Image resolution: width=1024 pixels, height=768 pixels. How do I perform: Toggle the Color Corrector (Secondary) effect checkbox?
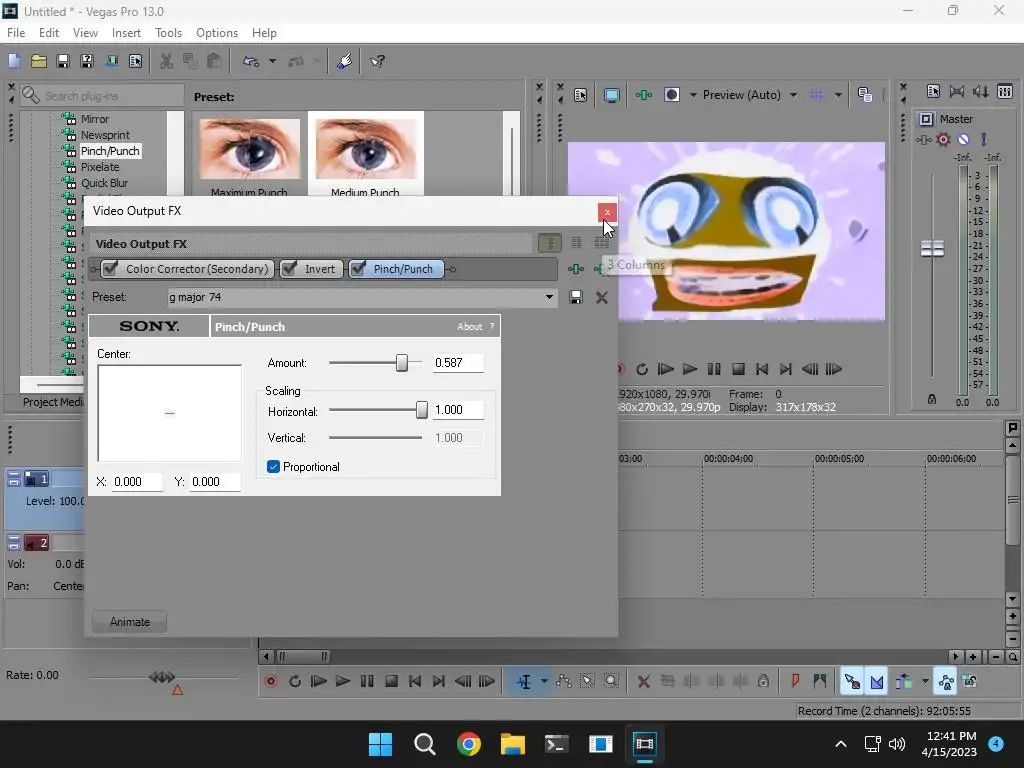pos(111,268)
